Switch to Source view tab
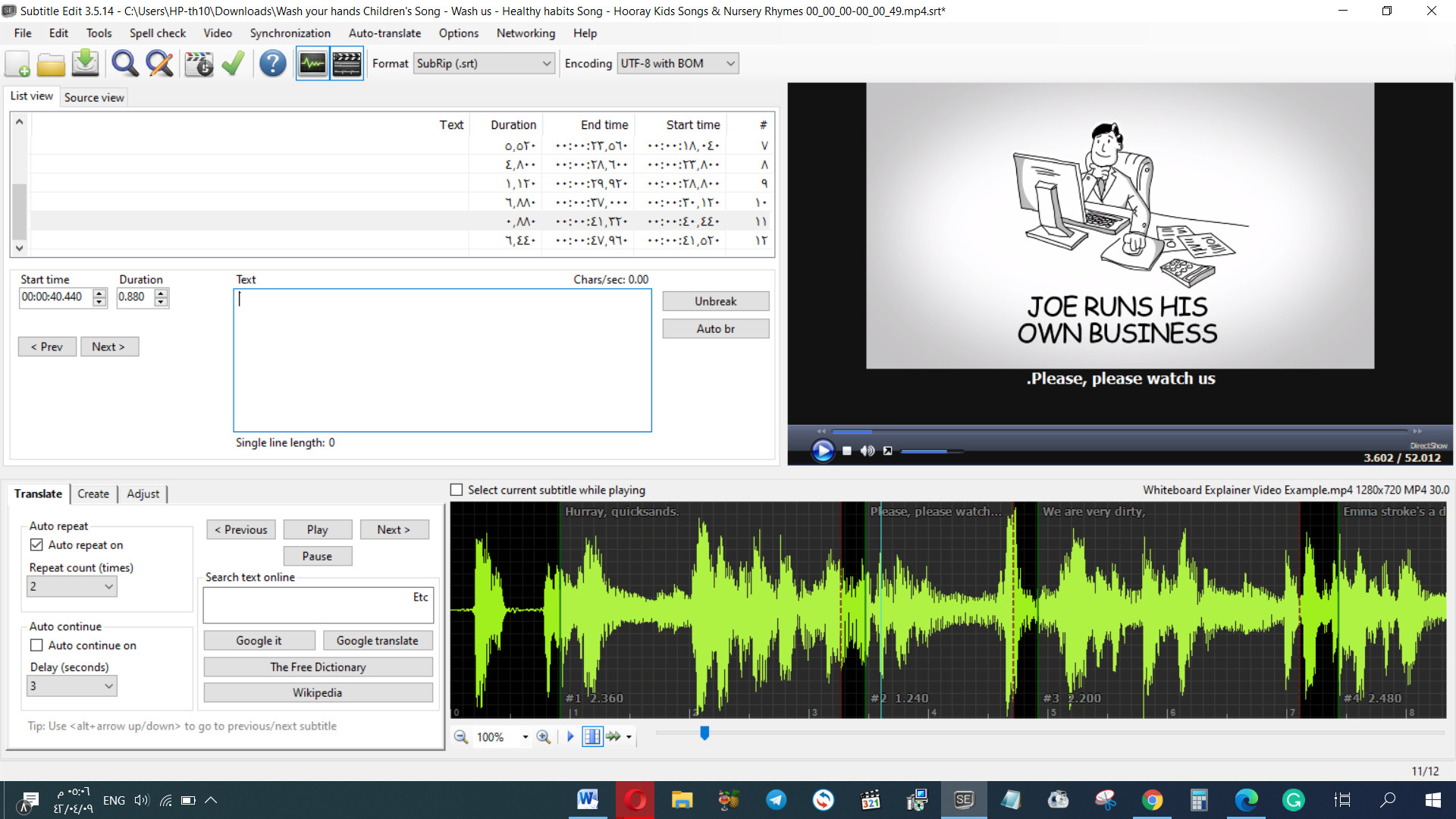1456x819 pixels. pyautogui.click(x=94, y=97)
